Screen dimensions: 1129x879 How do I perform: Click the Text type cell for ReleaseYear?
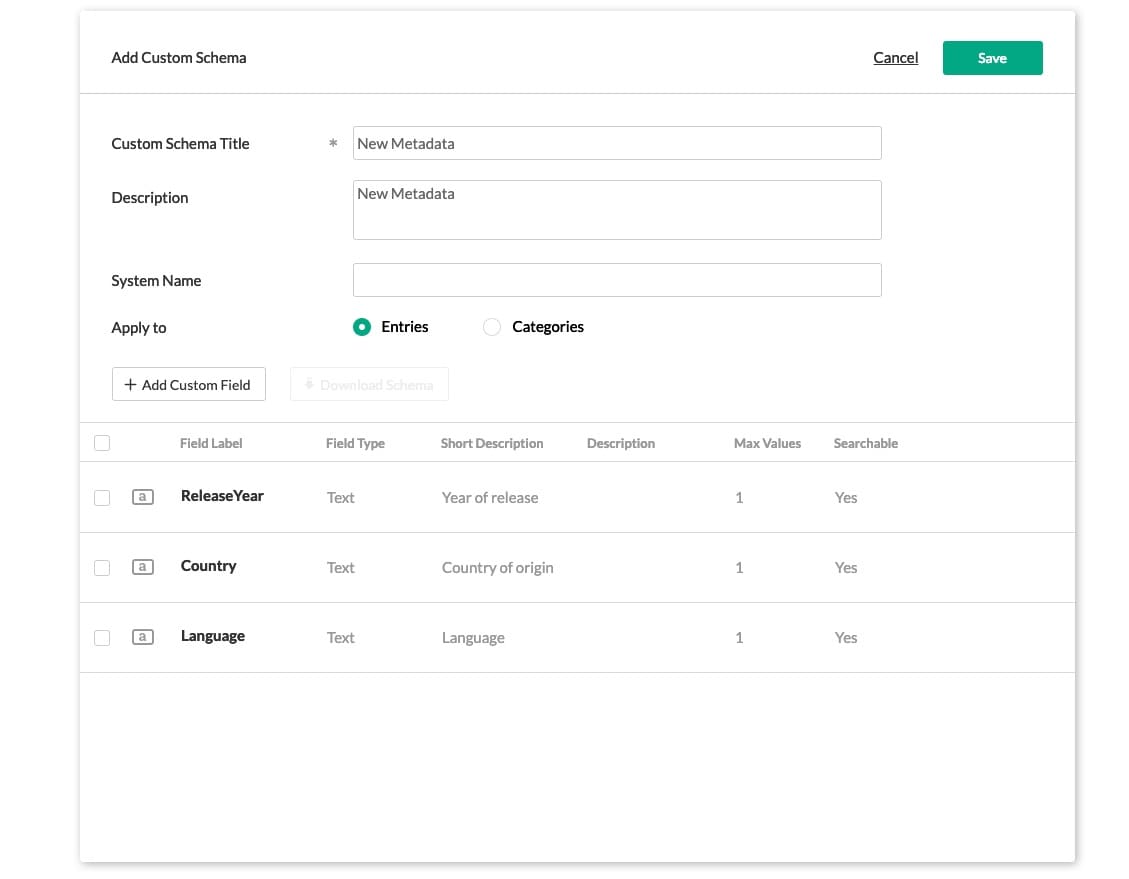pyautogui.click(x=341, y=497)
